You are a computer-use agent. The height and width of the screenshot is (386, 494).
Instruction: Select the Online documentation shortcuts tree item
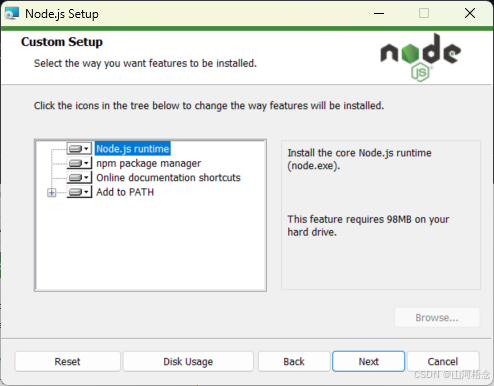pyautogui.click(x=168, y=178)
